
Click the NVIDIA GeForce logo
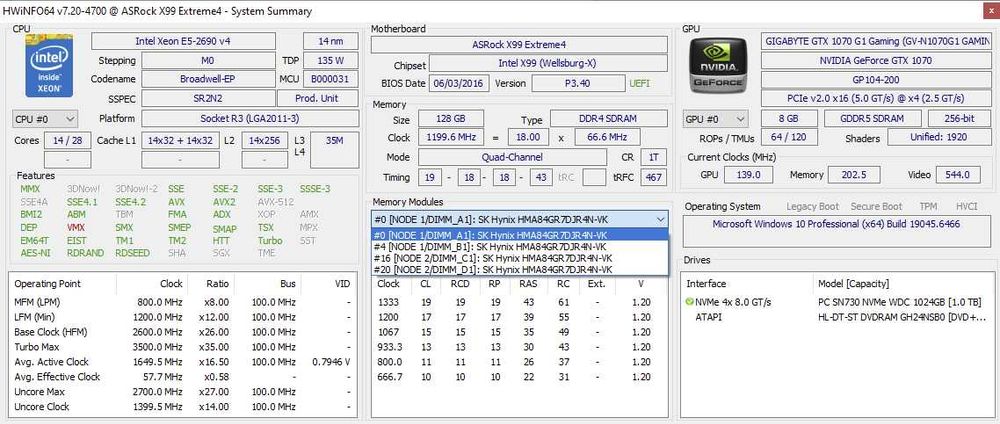coord(718,65)
